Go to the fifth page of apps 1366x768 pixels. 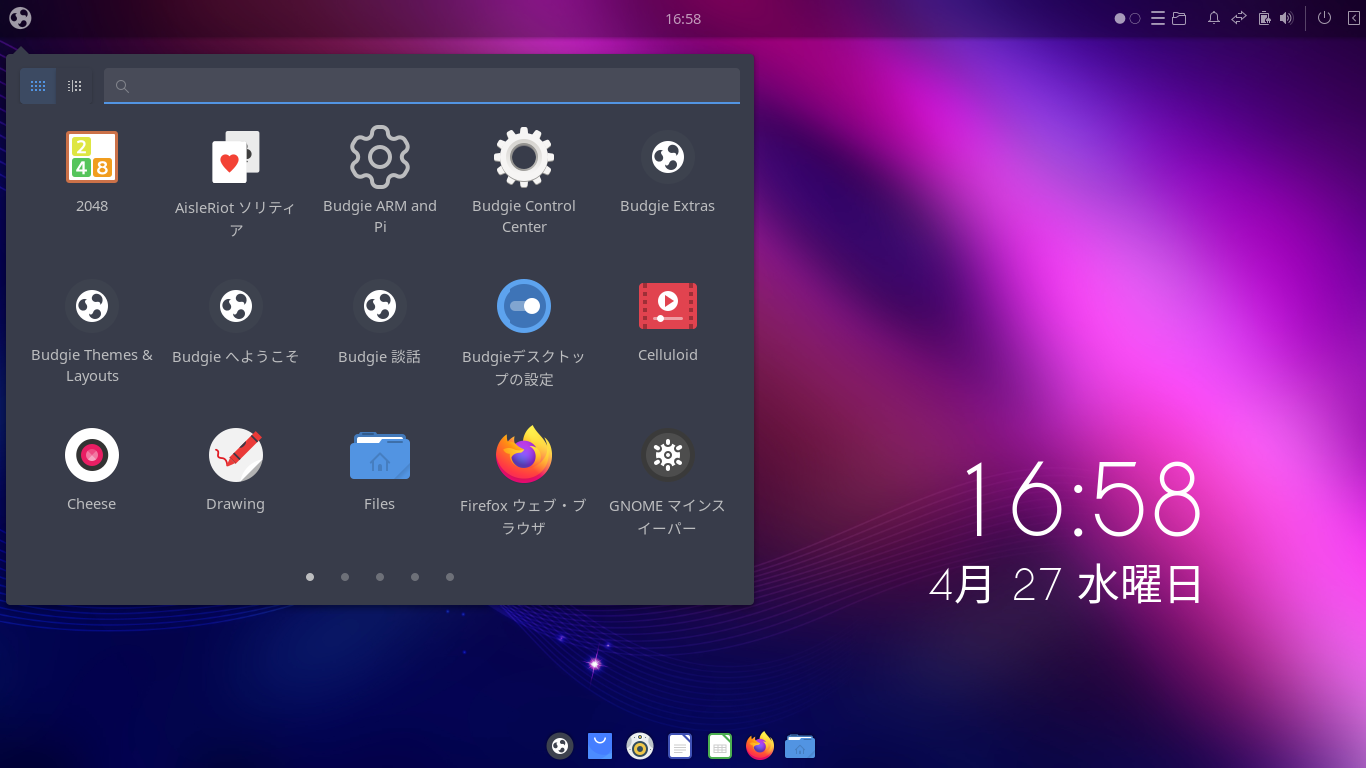(x=450, y=577)
